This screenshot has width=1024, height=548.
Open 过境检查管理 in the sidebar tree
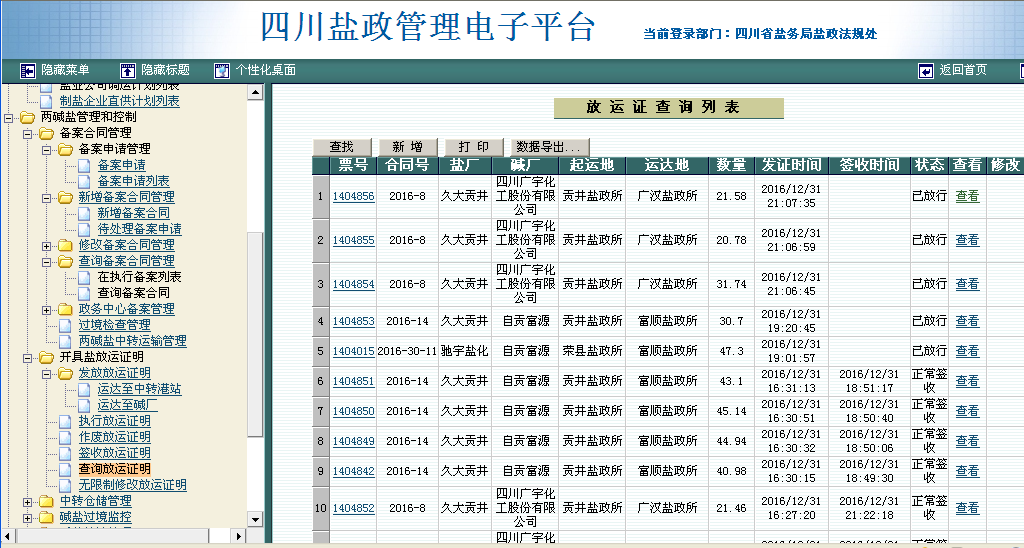114,325
